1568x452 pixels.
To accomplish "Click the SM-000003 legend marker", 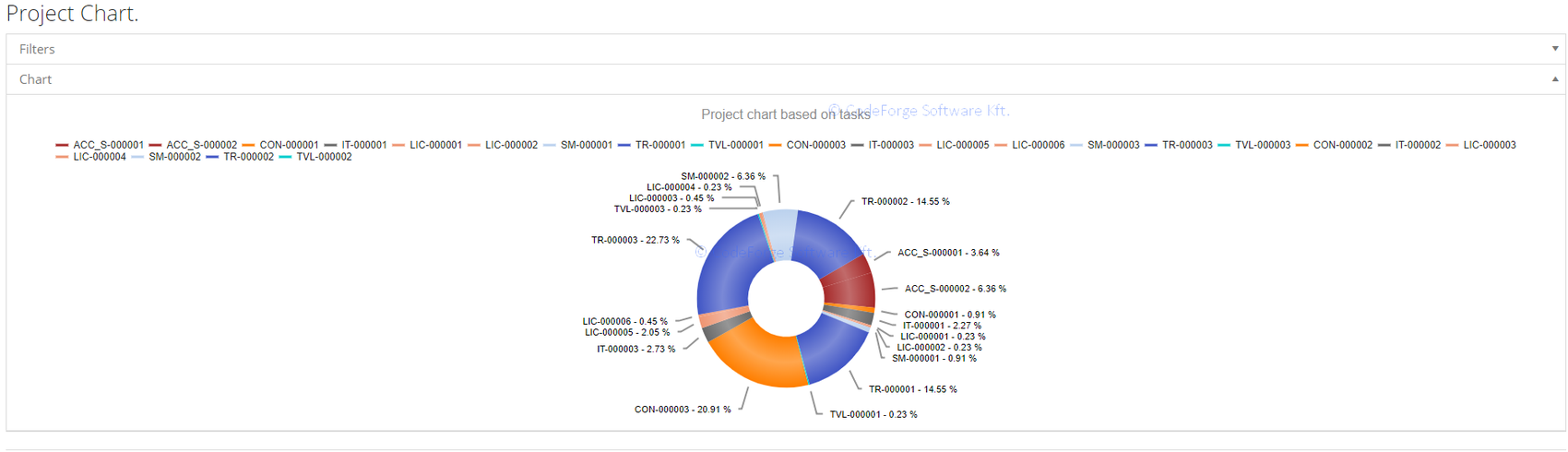I will pos(1076,145).
